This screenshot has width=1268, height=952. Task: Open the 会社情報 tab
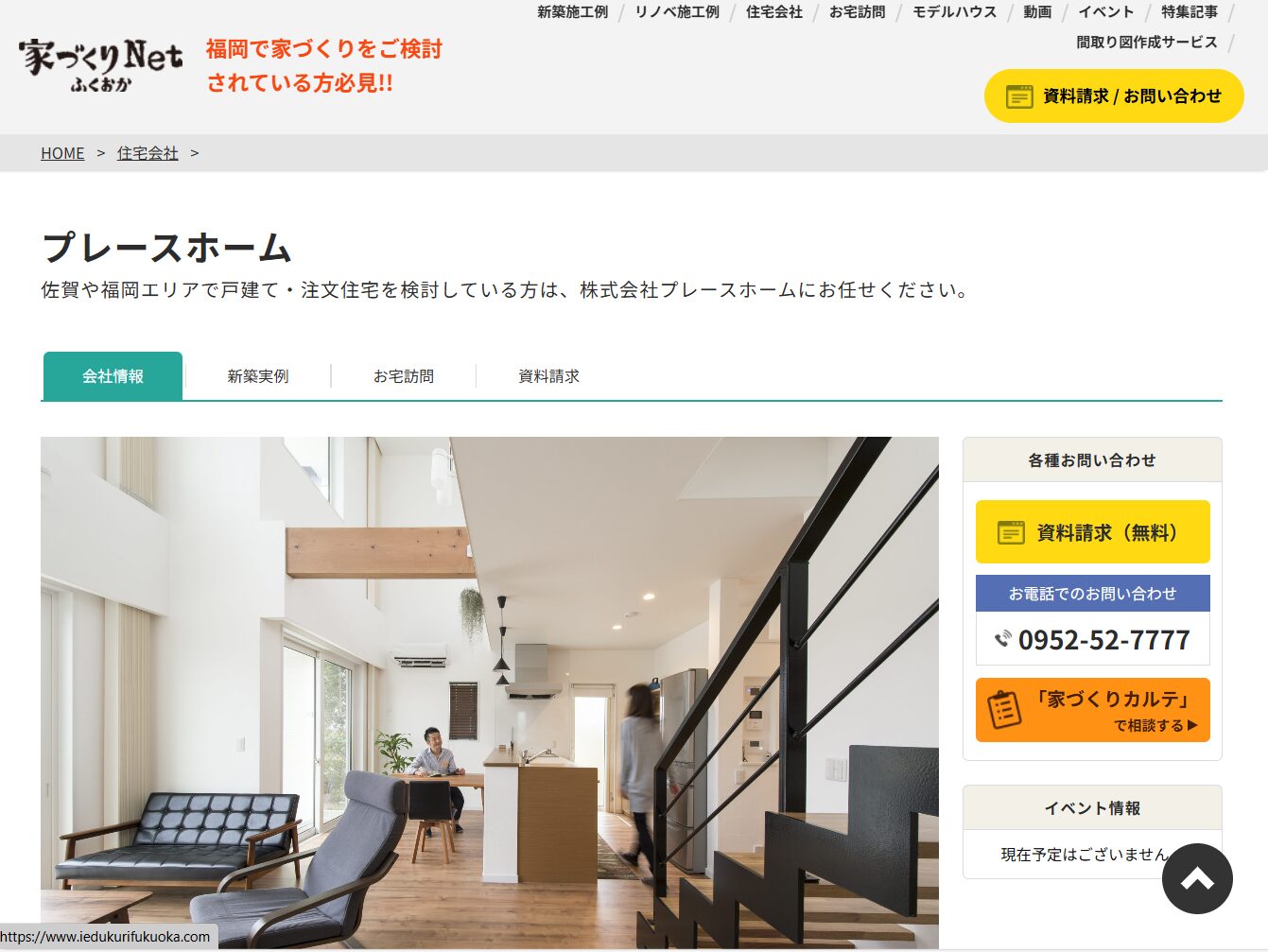[113, 376]
